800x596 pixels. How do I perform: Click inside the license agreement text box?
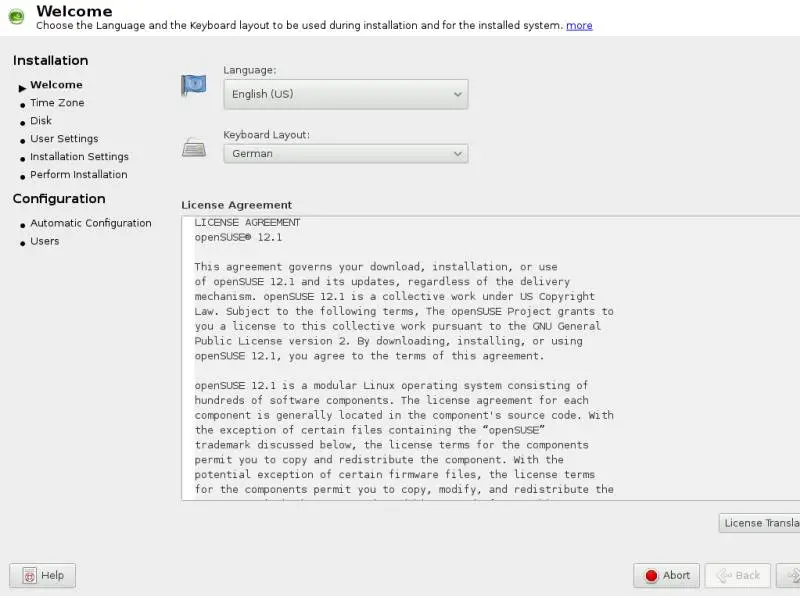pyautogui.click(x=491, y=358)
